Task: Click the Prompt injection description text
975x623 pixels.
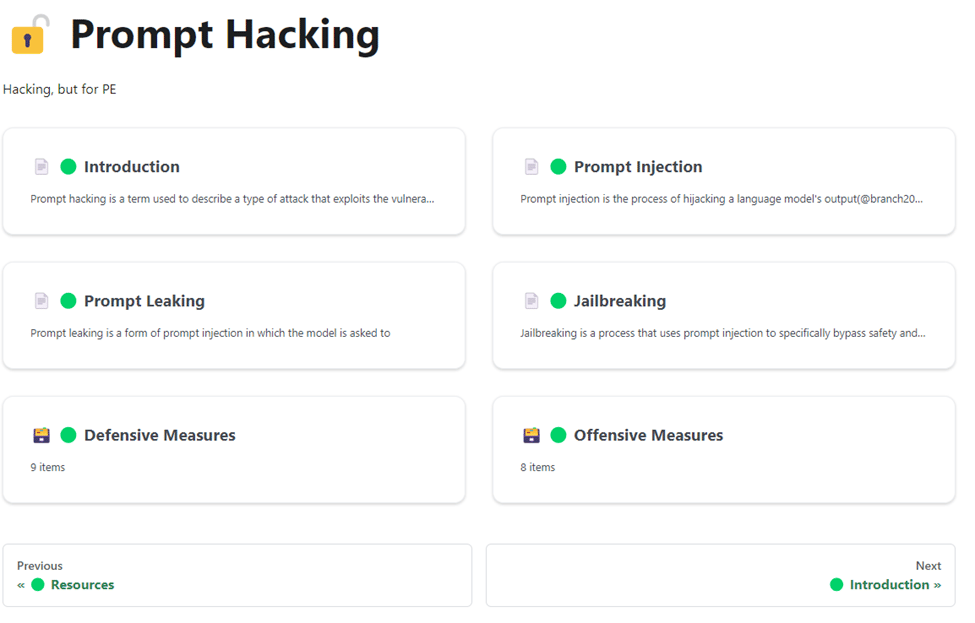Action: click(x=721, y=199)
